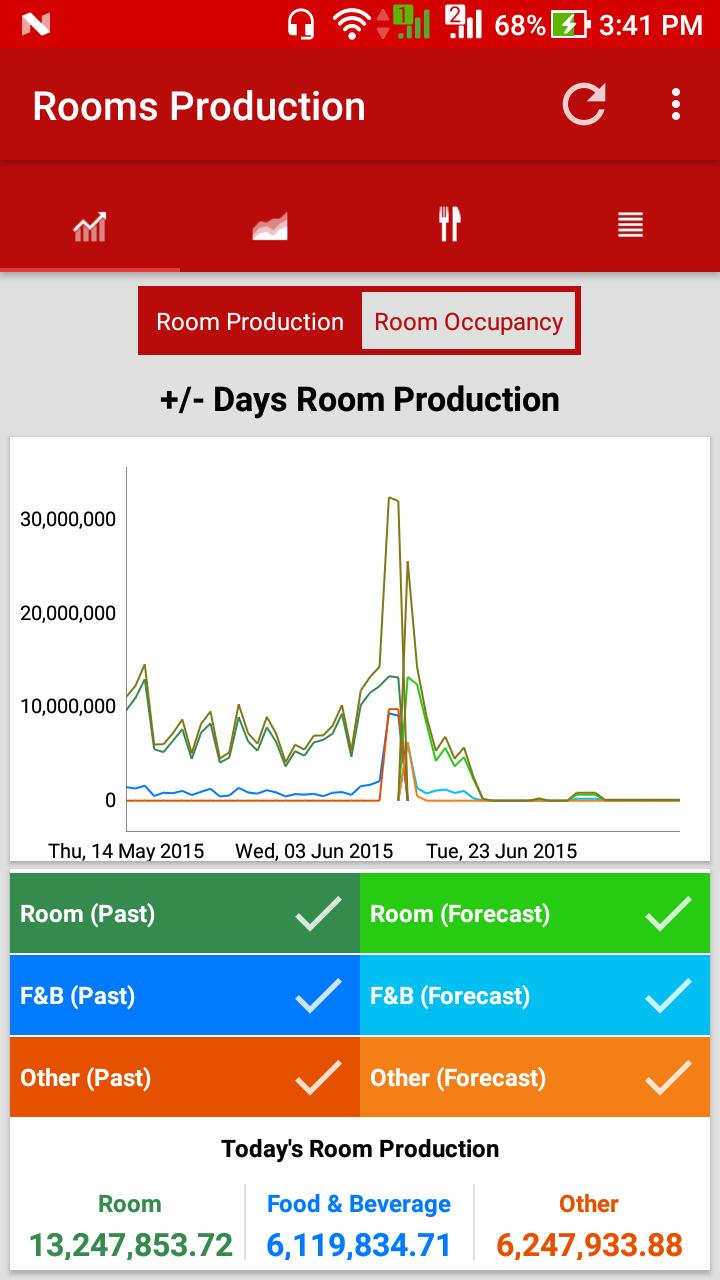Disable the F&B (Forecast) series
720x1280 pixels.
coord(535,996)
